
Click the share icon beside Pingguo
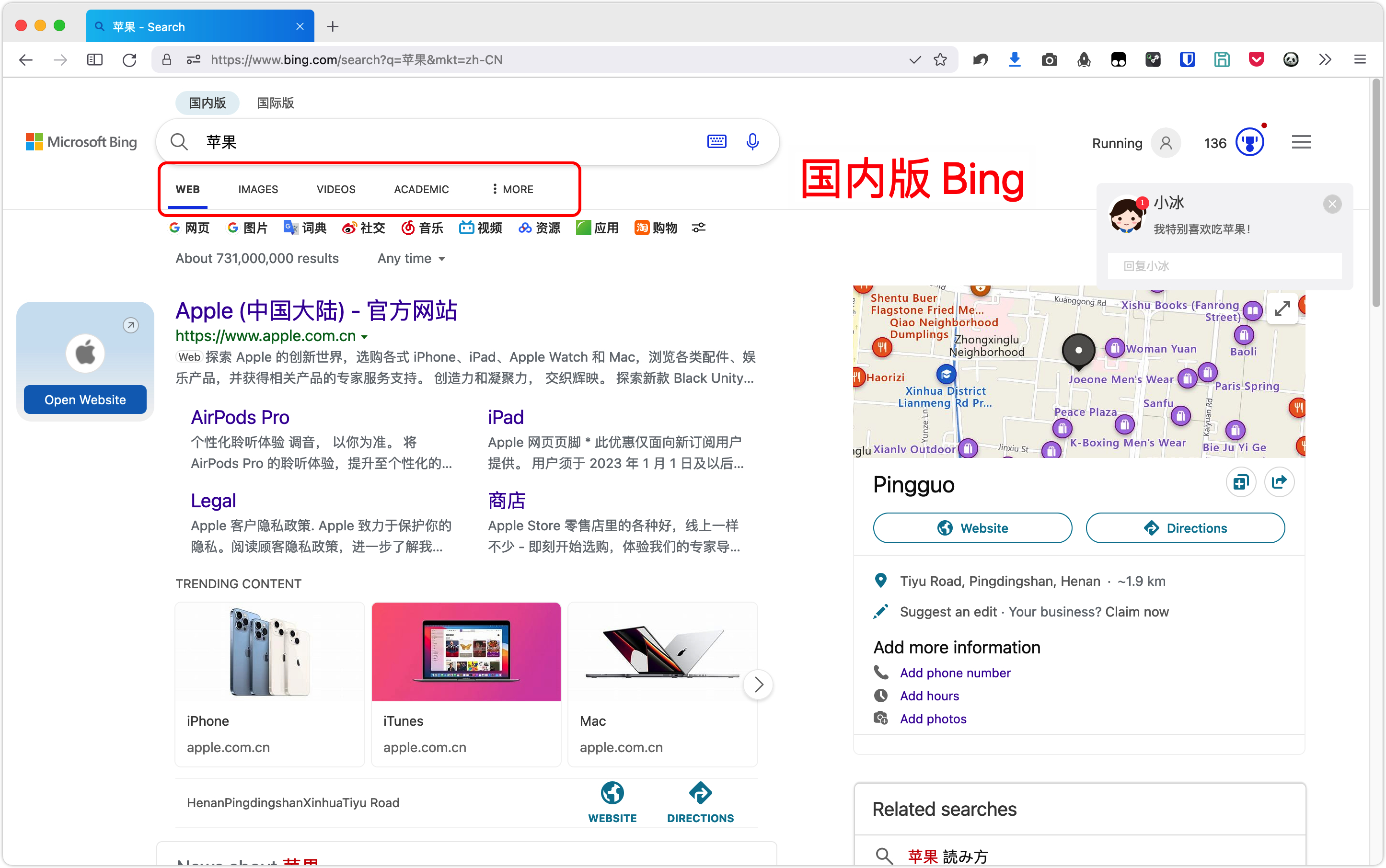pyautogui.click(x=1279, y=482)
